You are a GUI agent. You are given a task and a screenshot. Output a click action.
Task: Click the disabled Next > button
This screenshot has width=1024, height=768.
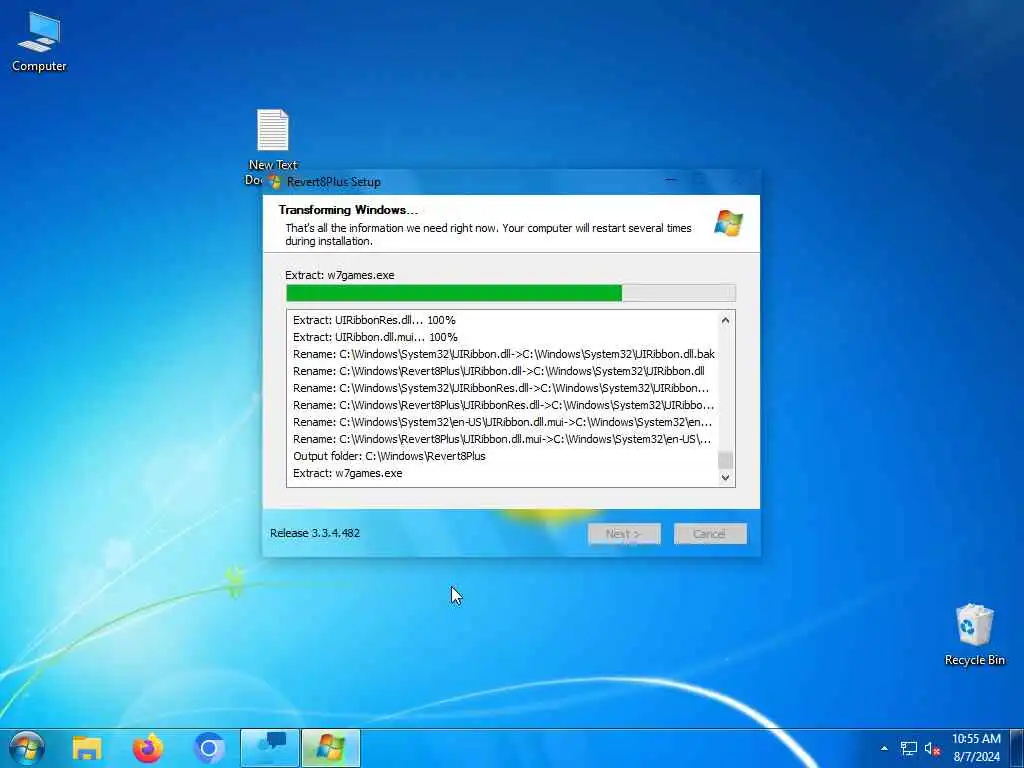click(624, 534)
